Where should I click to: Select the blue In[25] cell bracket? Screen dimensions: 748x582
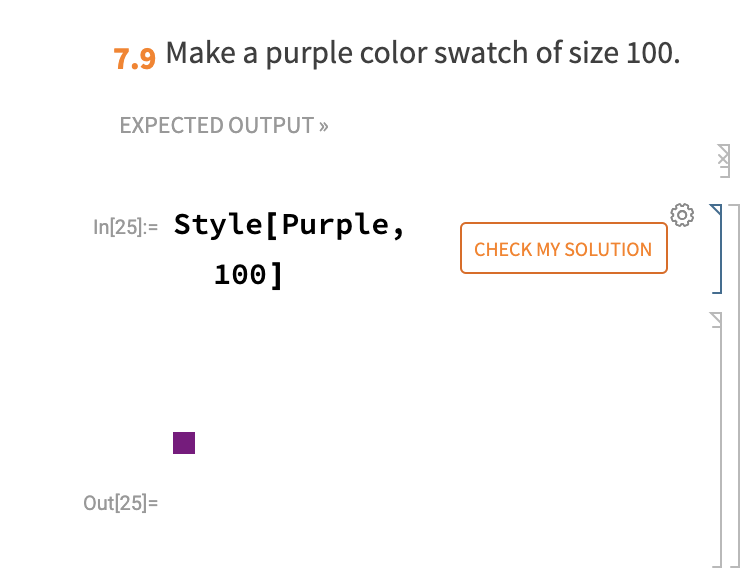click(x=717, y=249)
